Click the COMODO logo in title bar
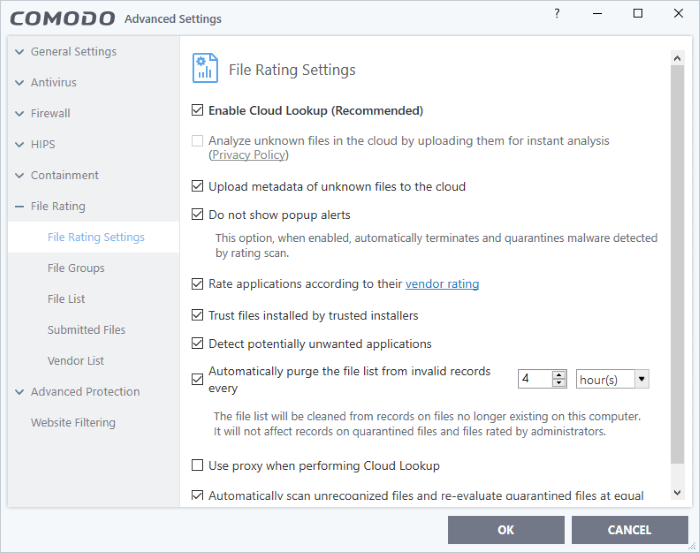 [62, 19]
